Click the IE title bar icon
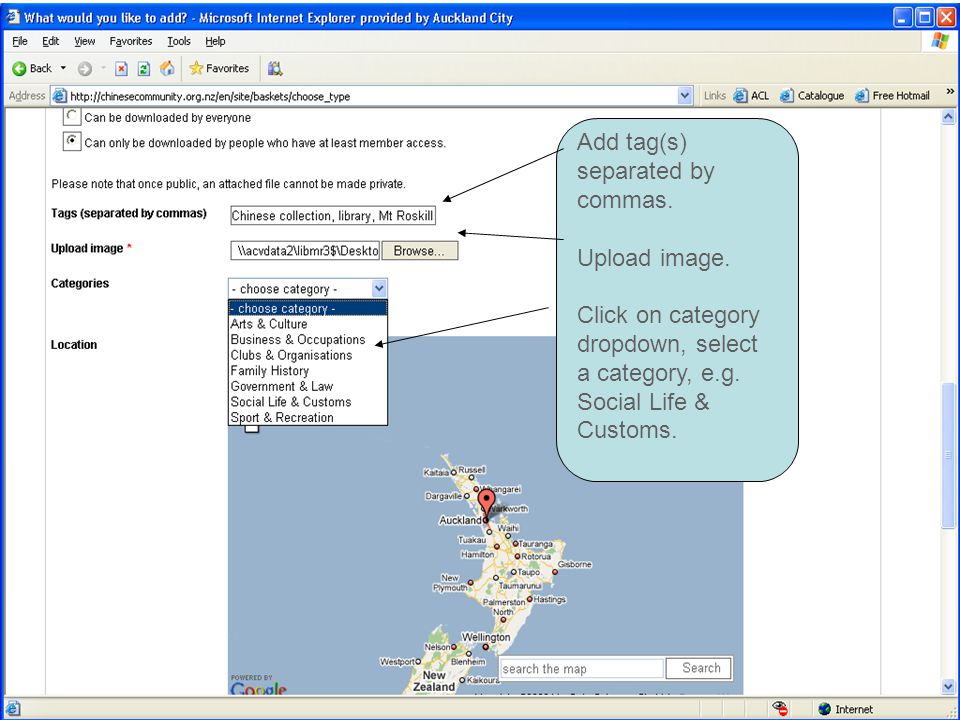 tap(13, 17)
